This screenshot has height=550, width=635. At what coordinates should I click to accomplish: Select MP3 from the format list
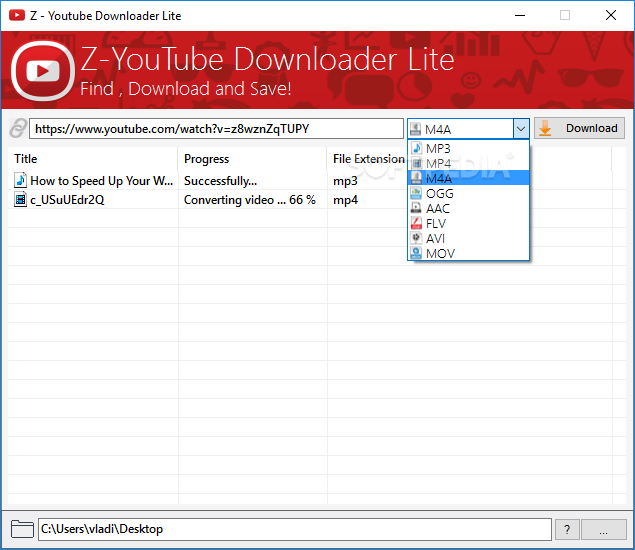pyautogui.click(x=469, y=148)
